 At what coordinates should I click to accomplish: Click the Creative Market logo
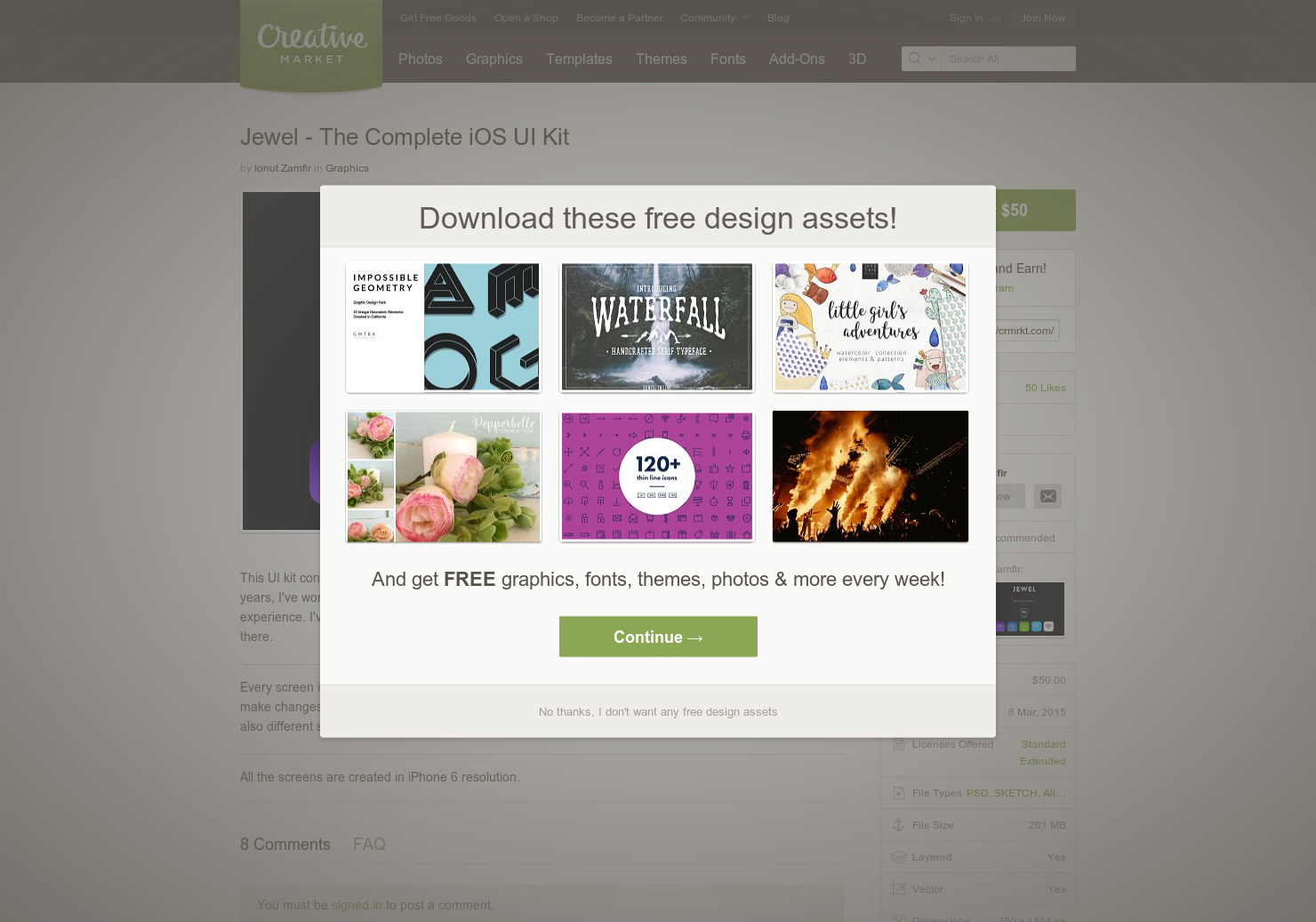click(x=311, y=44)
